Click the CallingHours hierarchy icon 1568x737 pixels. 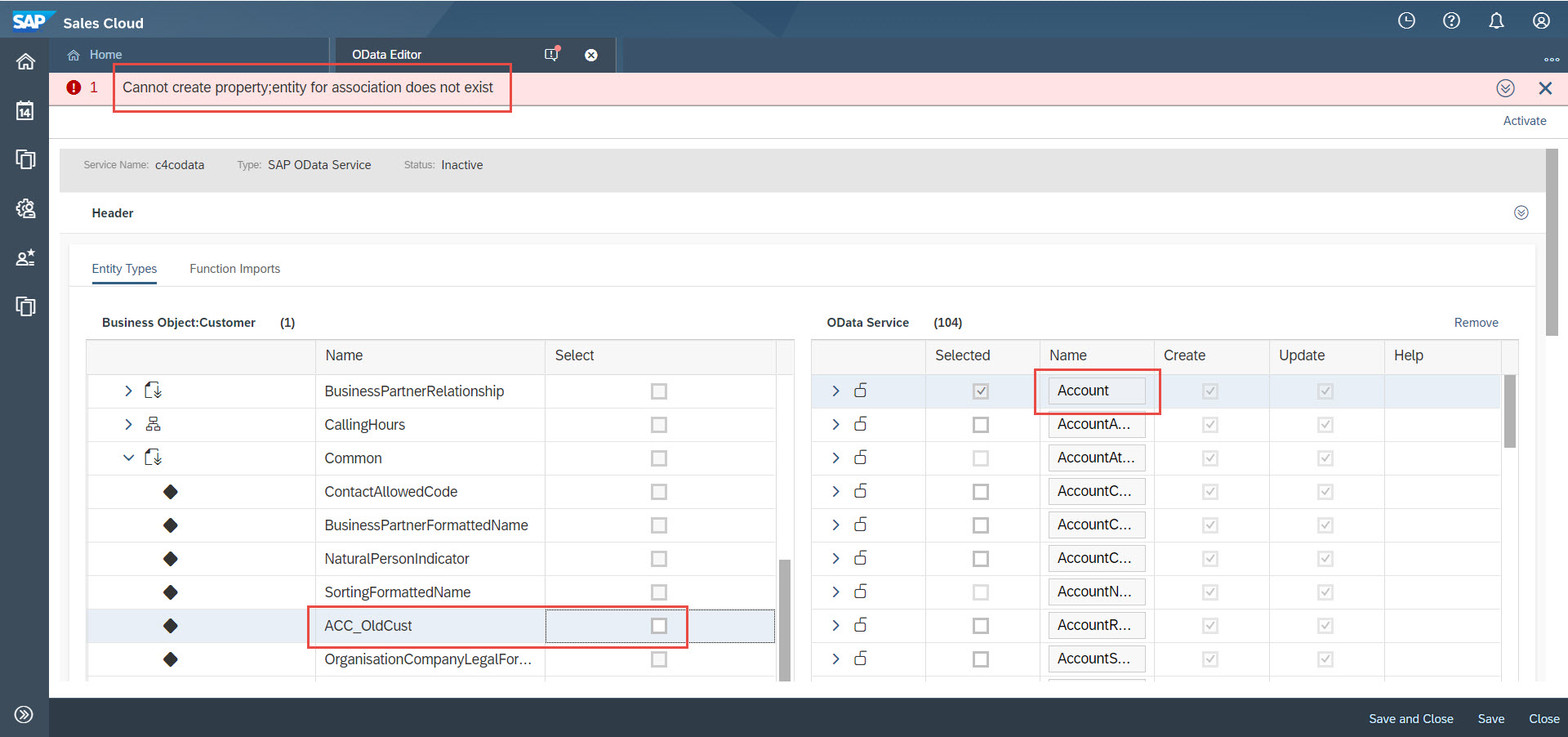(153, 424)
